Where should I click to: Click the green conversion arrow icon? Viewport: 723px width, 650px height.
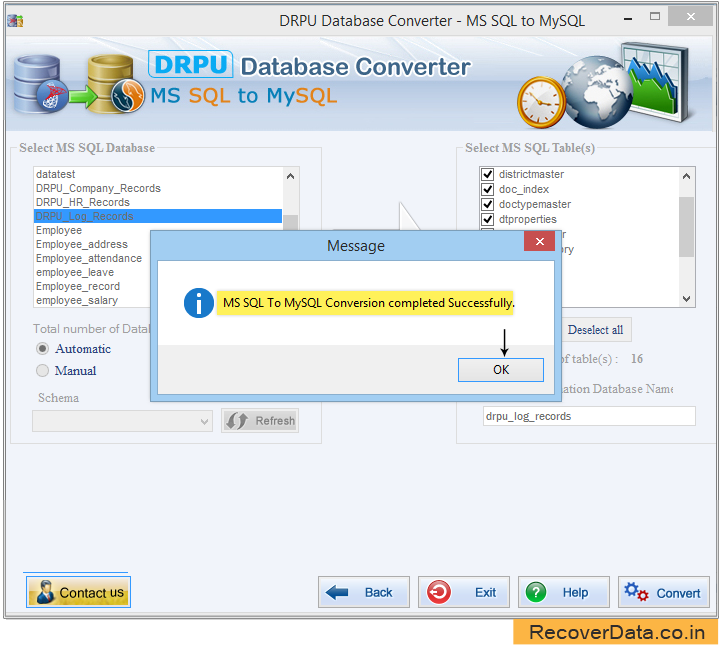(83, 97)
